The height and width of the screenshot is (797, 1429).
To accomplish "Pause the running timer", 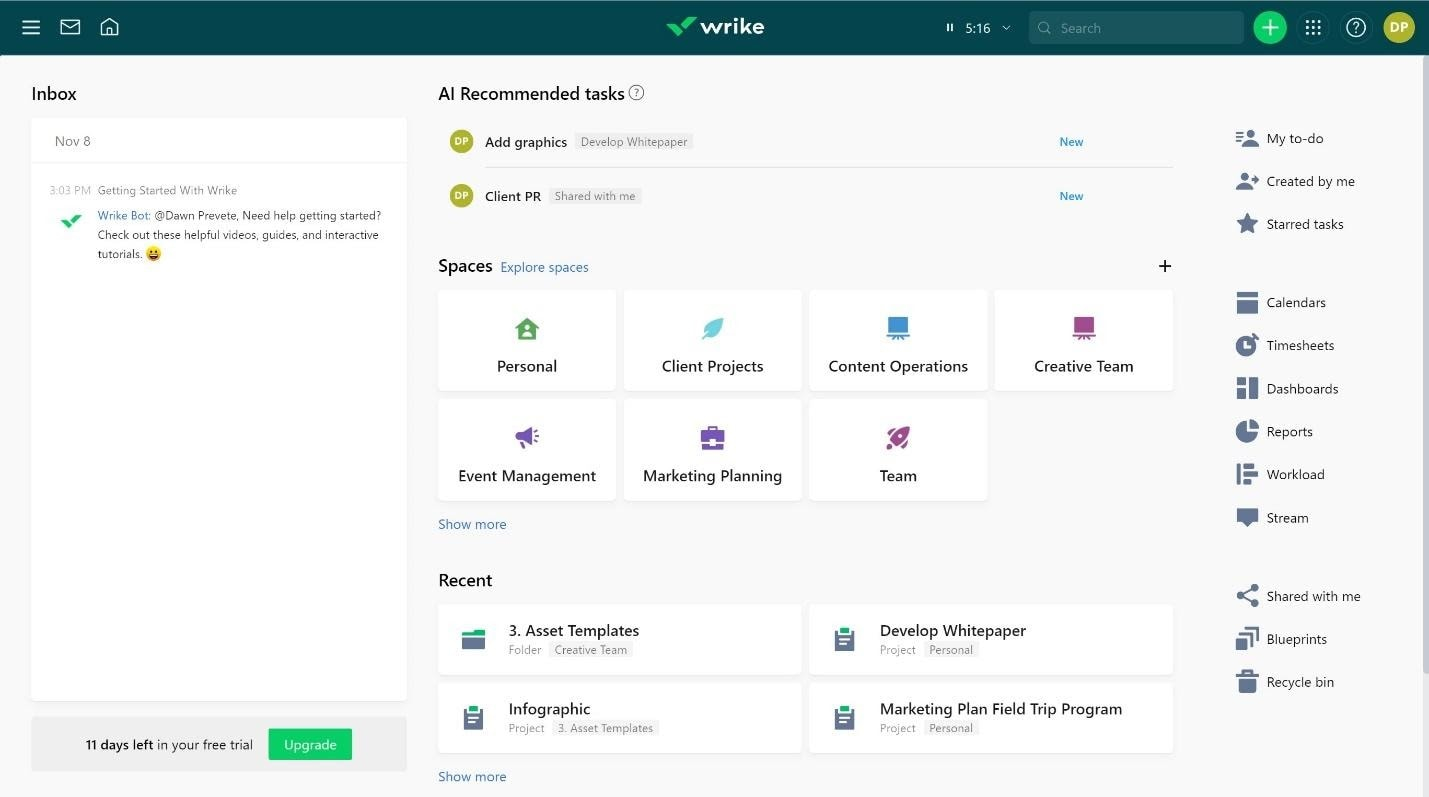I will (949, 28).
